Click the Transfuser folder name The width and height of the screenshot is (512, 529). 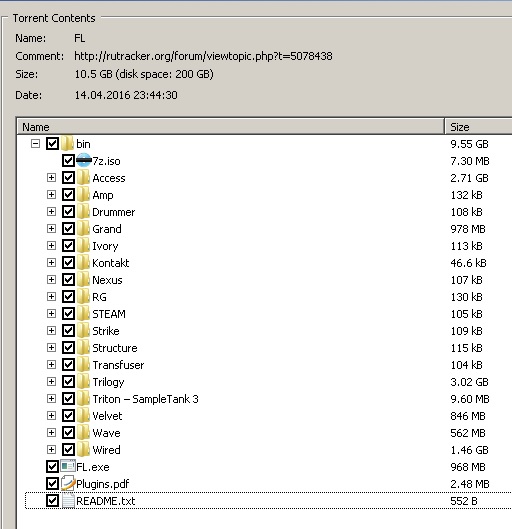point(118,365)
